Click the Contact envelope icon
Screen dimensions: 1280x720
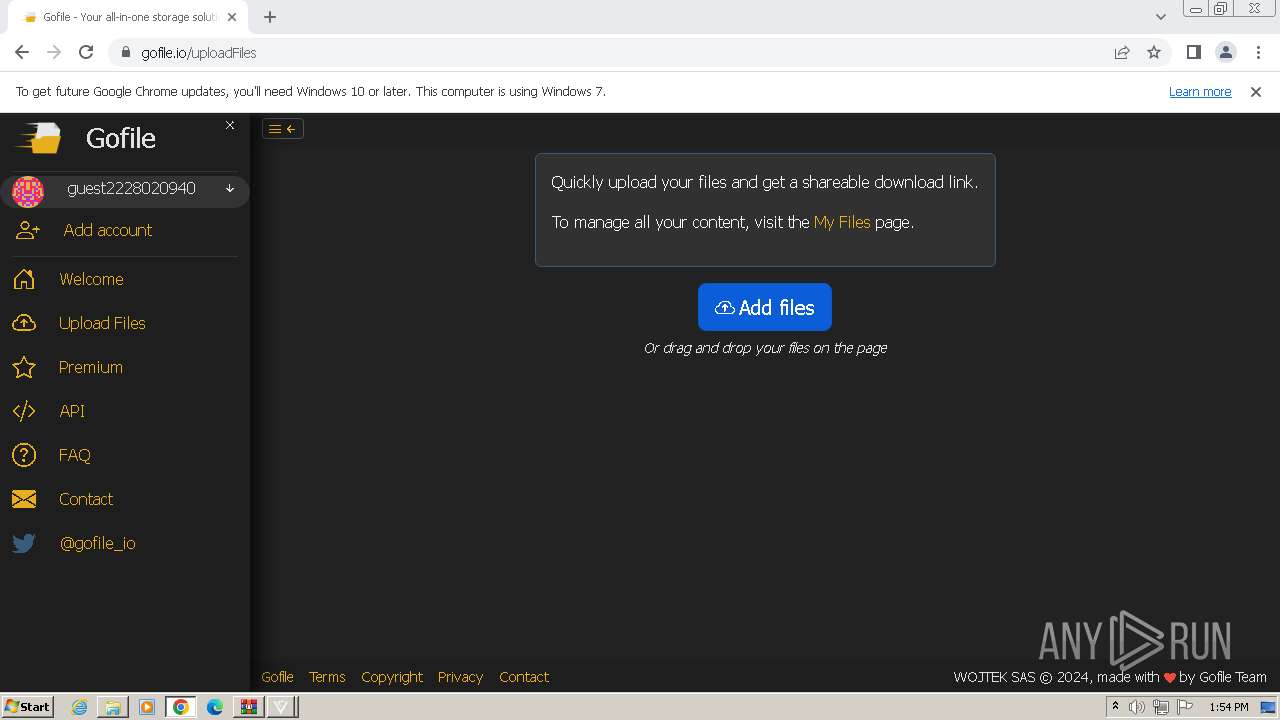(x=24, y=499)
